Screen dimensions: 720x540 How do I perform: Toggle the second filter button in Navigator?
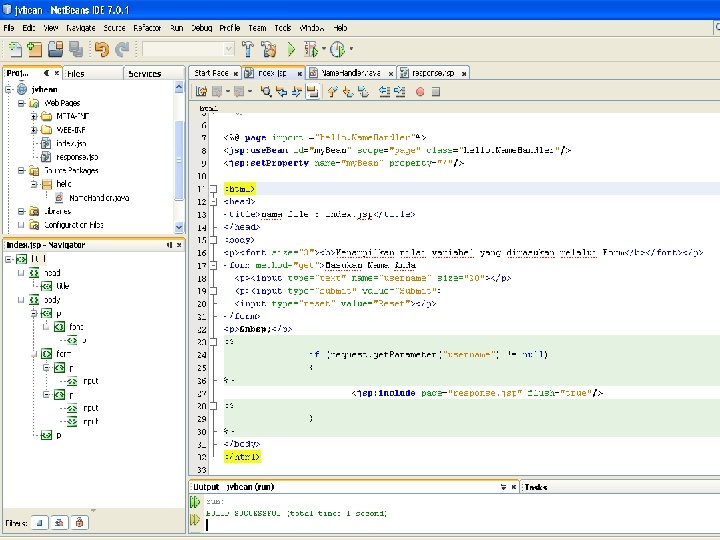point(59,523)
